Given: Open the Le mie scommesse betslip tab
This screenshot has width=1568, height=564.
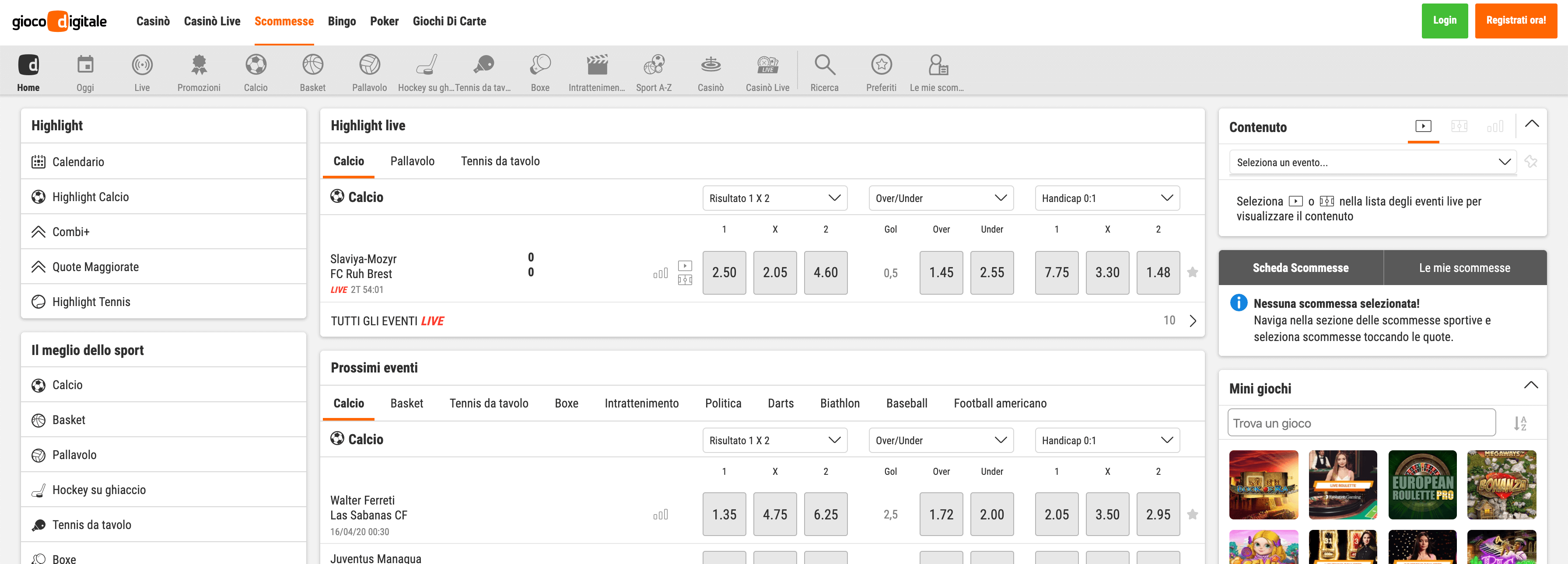Looking at the screenshot, I should point(1464,268).
